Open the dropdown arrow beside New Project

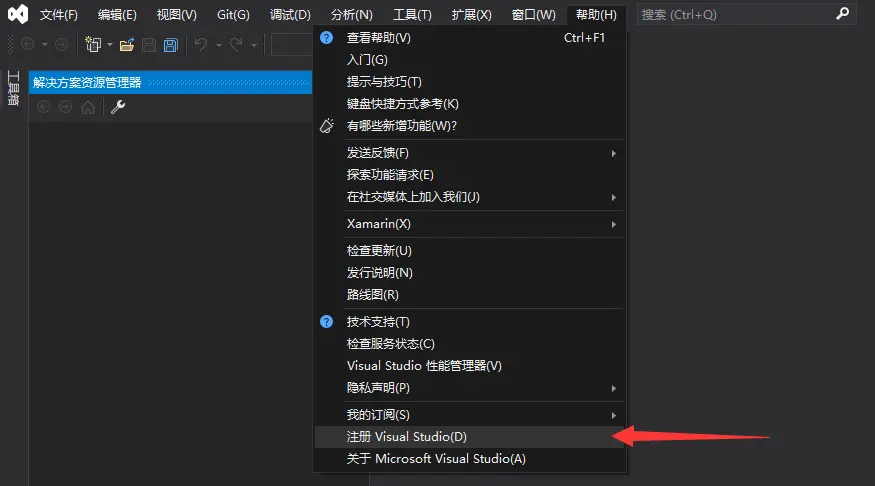click(x=108, y=45)
